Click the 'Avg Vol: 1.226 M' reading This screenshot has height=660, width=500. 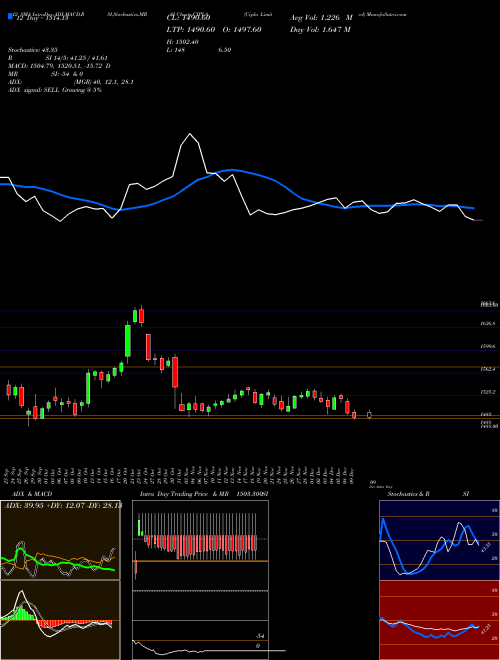click(x=321, y=18)
